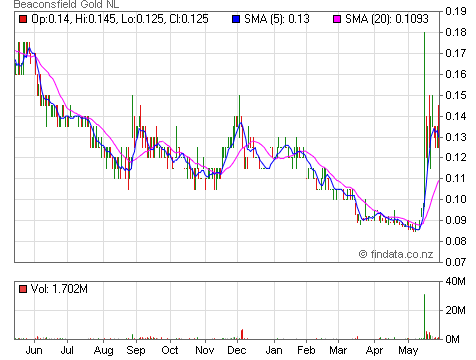This screenshot has height=360, width=476.
Task: Click the red OHLC legend swatch
Action: (23, 19)
